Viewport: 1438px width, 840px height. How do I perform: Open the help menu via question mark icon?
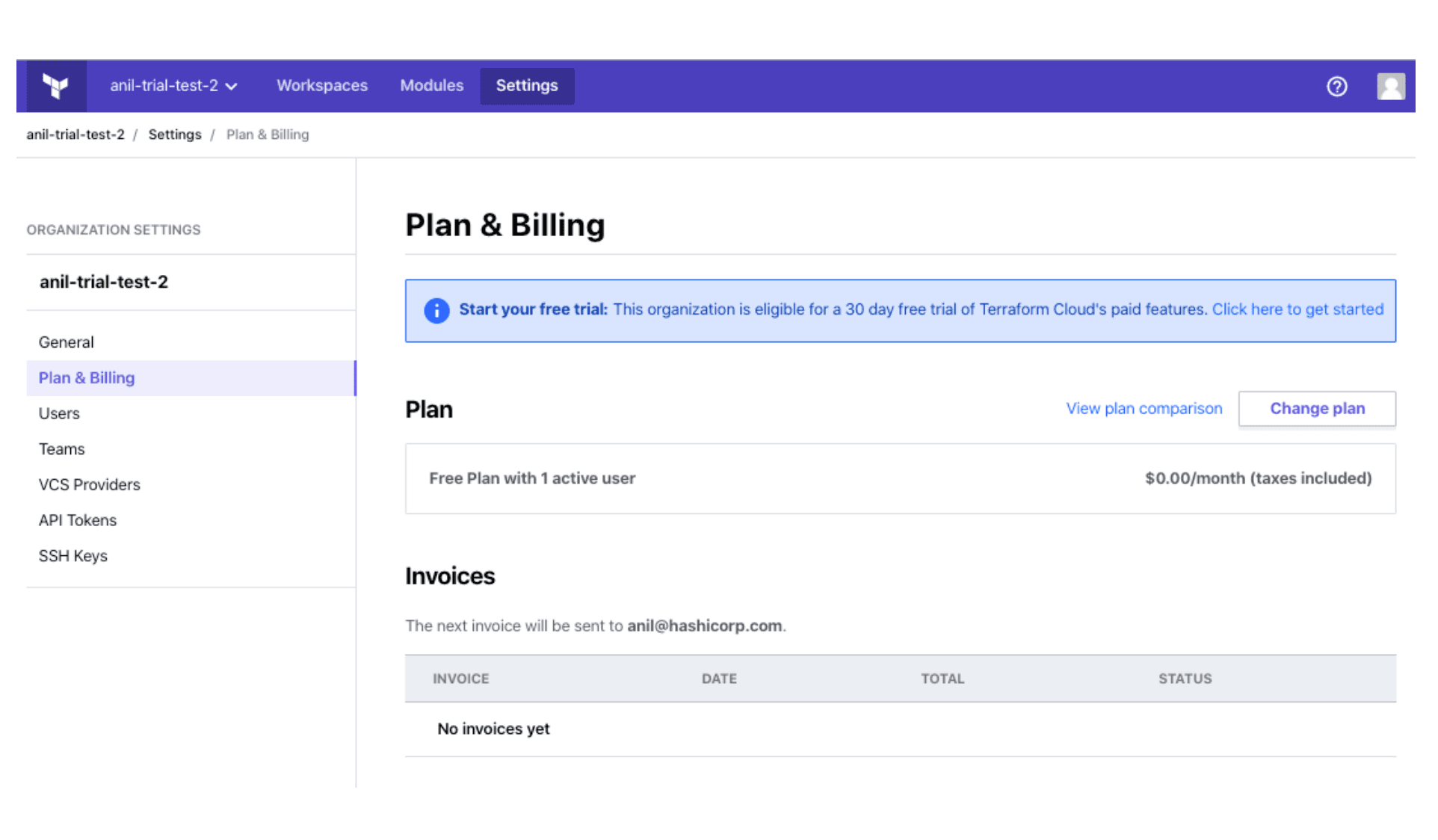1337,86
